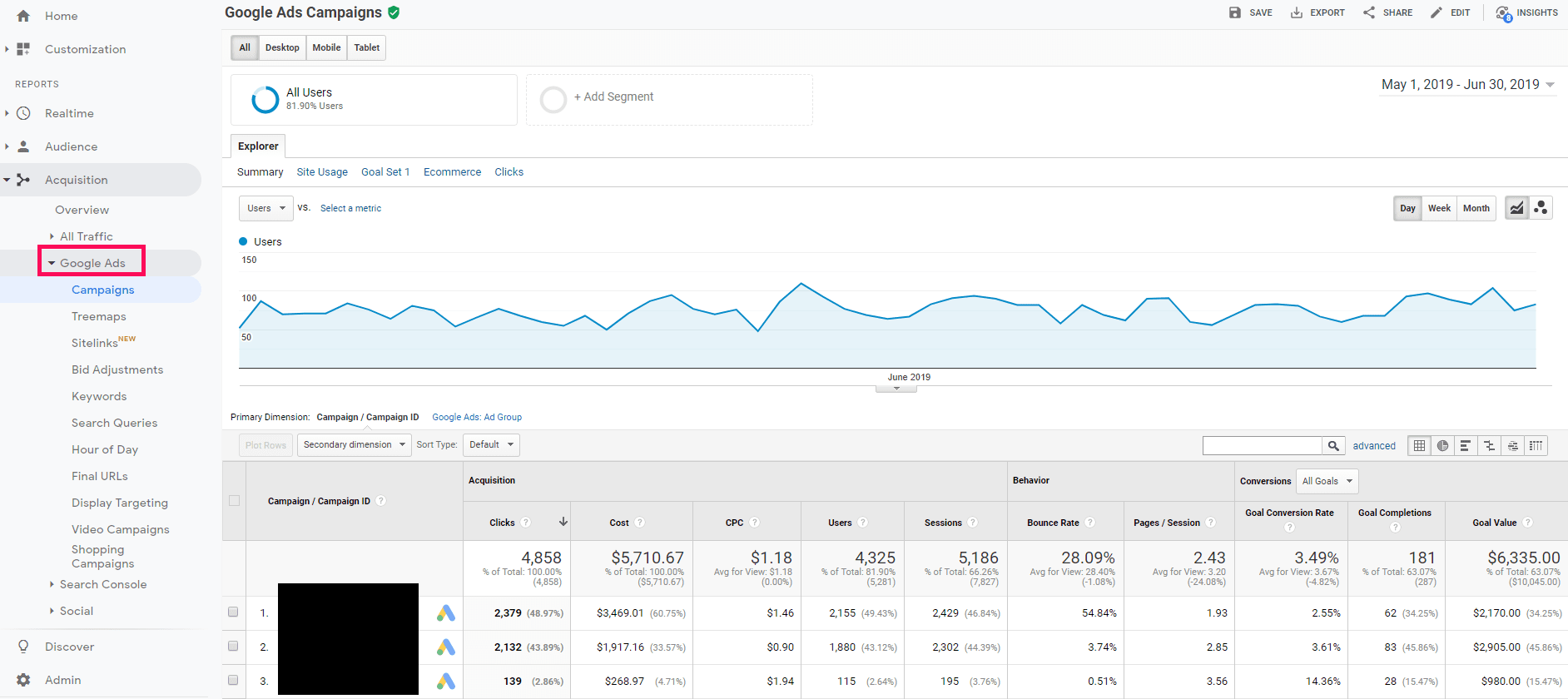Open Home from the sidebar
1568x699 pixels.
(x=61, y=16)
